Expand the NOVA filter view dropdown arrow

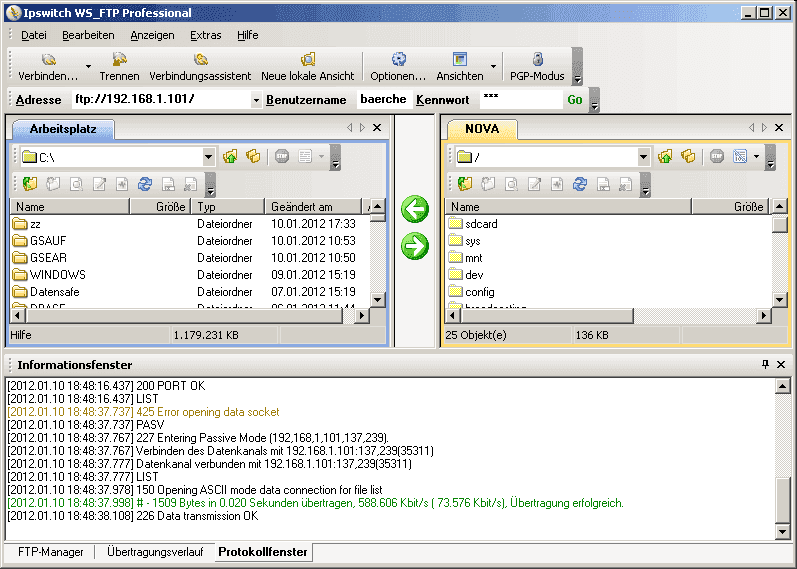pos(756,157)
